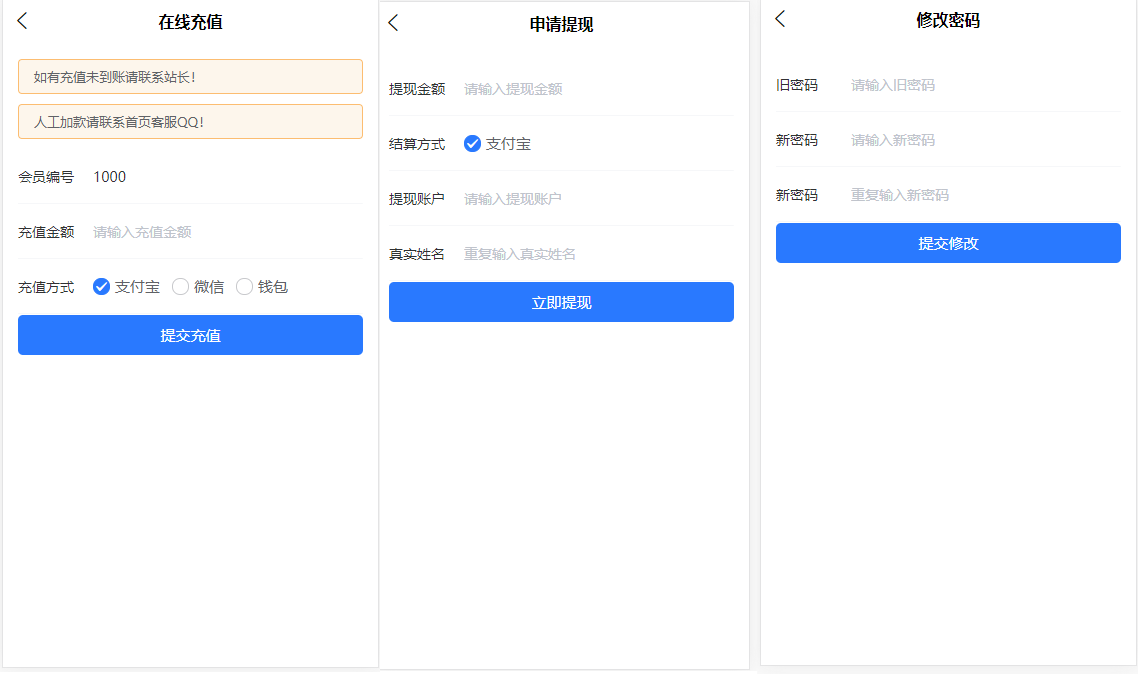Tap back arrow on 修改密码 page
This screenshot has height=674, width=1138.
pyautogui.click(x=780, y=19)
